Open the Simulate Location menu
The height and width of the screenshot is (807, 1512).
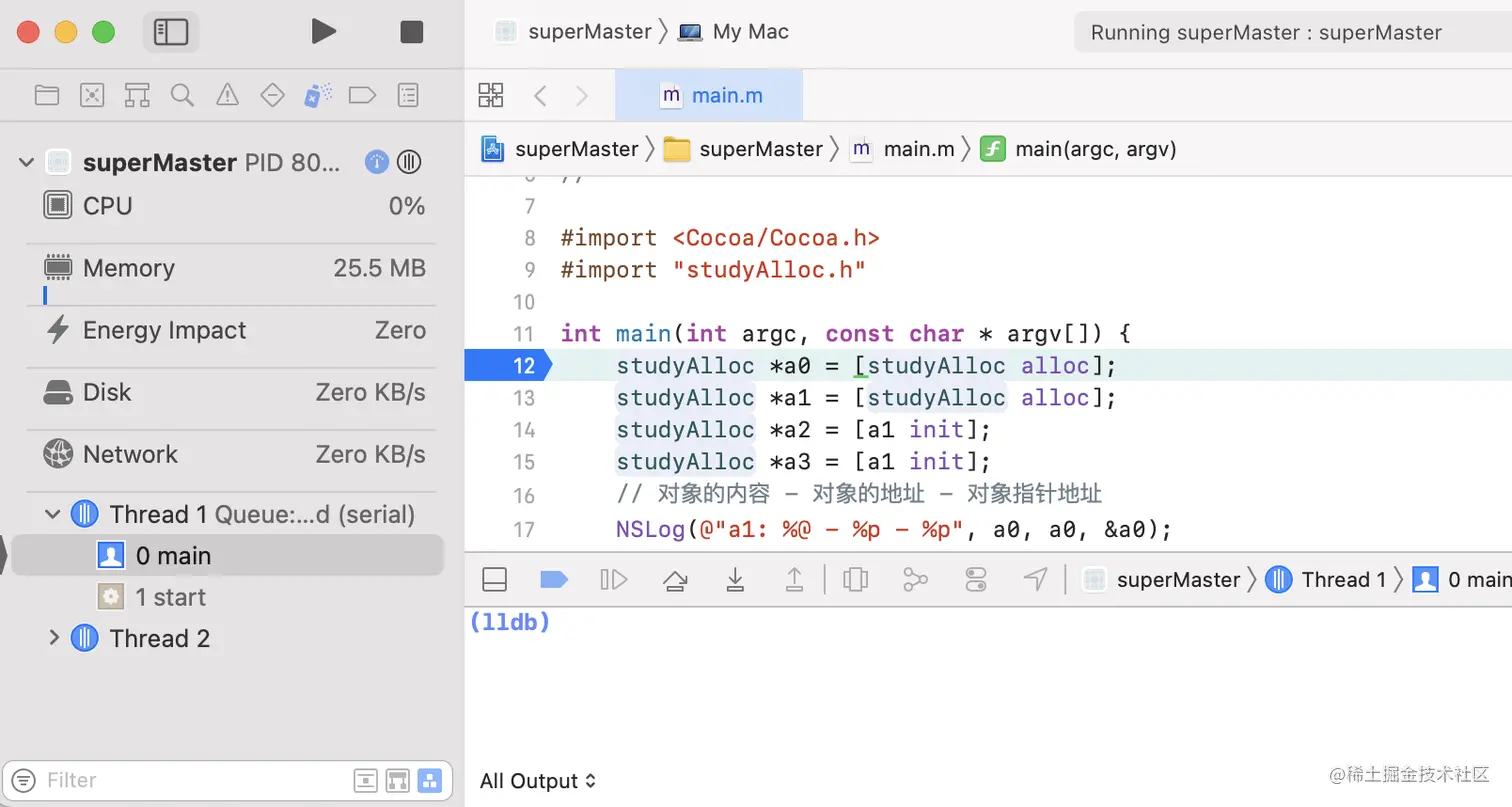1036,580
